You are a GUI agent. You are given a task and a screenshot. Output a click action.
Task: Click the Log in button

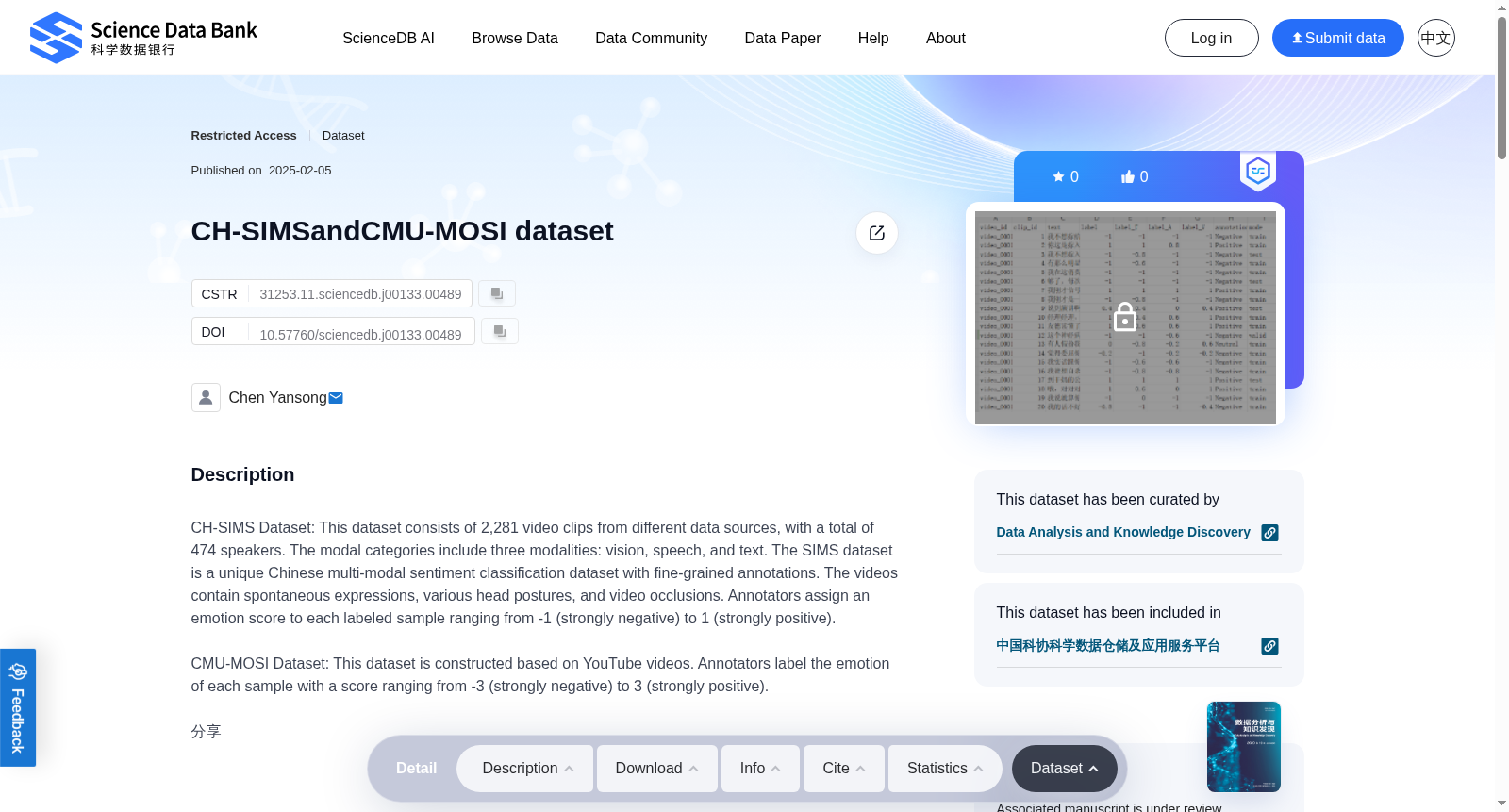(x=1212, y=38)
